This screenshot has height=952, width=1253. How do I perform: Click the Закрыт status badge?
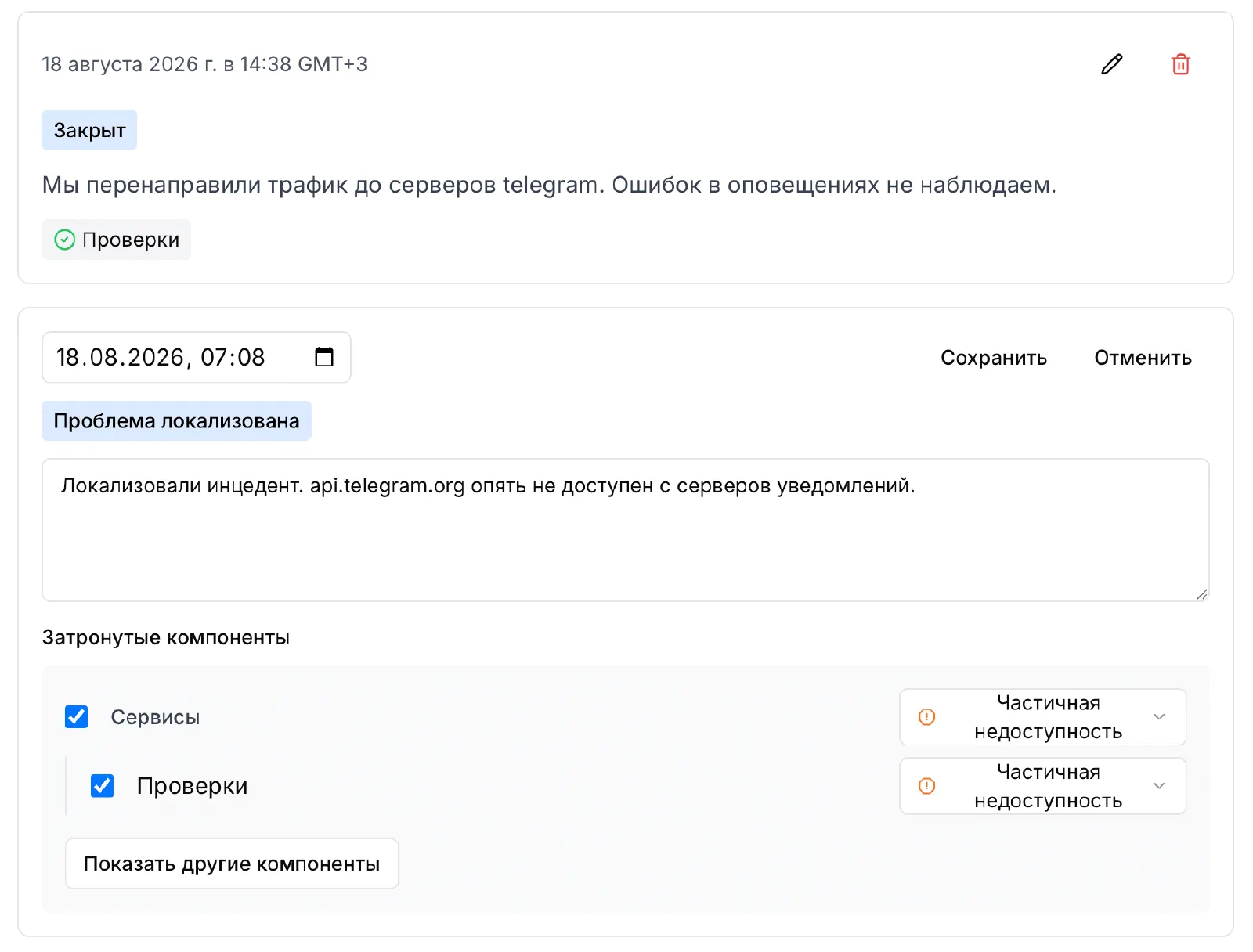pos(89,130)
